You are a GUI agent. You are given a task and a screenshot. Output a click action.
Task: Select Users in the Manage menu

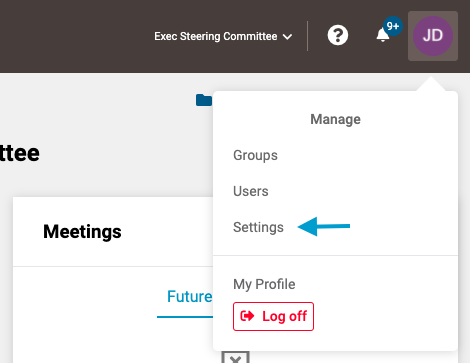coord(251,191)
